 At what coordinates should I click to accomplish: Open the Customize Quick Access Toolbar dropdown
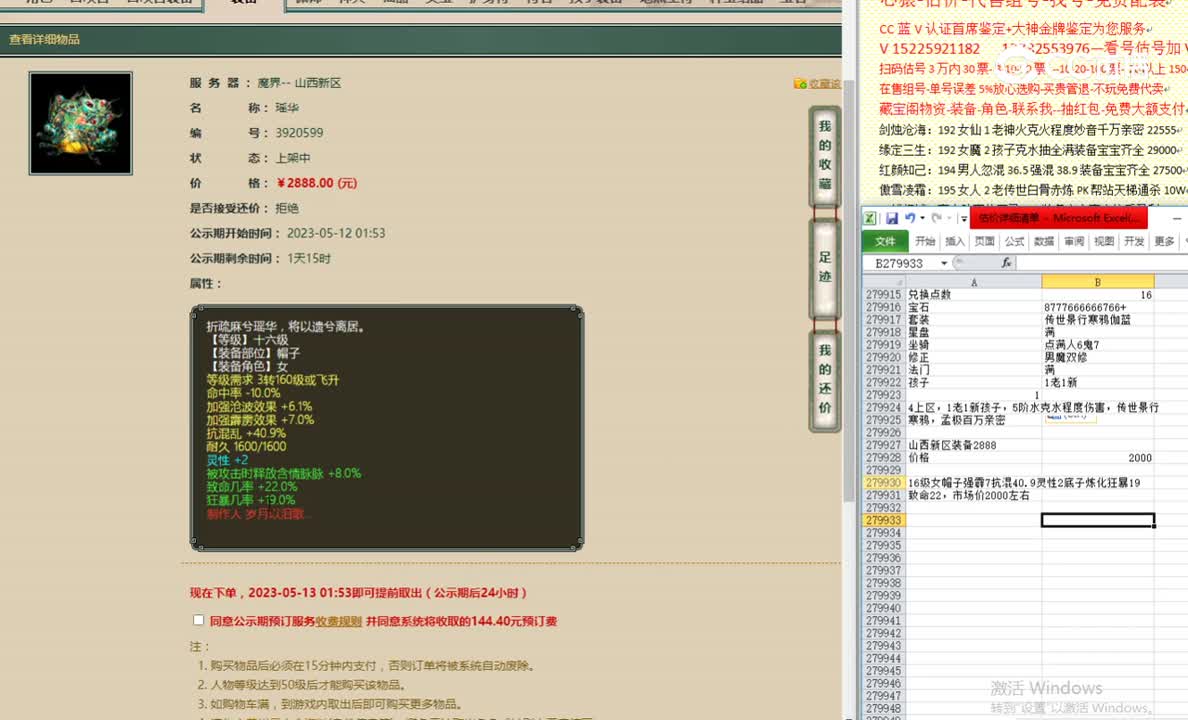(963, 218)
